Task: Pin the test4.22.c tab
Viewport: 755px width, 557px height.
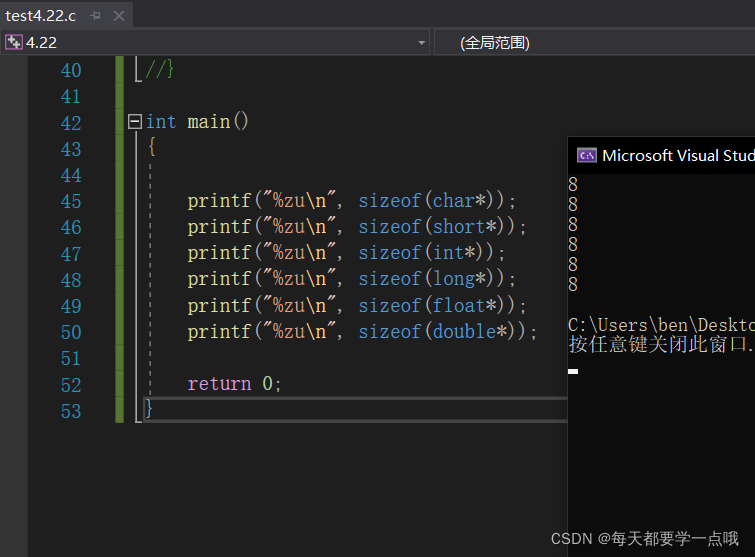Action: tap(95, 16)
